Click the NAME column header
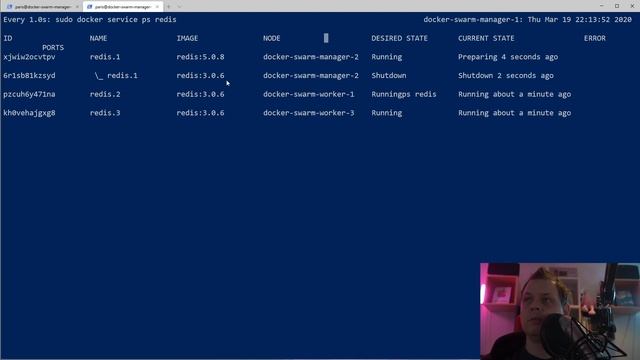This screenshot has height=360, width=640. click(98, 38)
